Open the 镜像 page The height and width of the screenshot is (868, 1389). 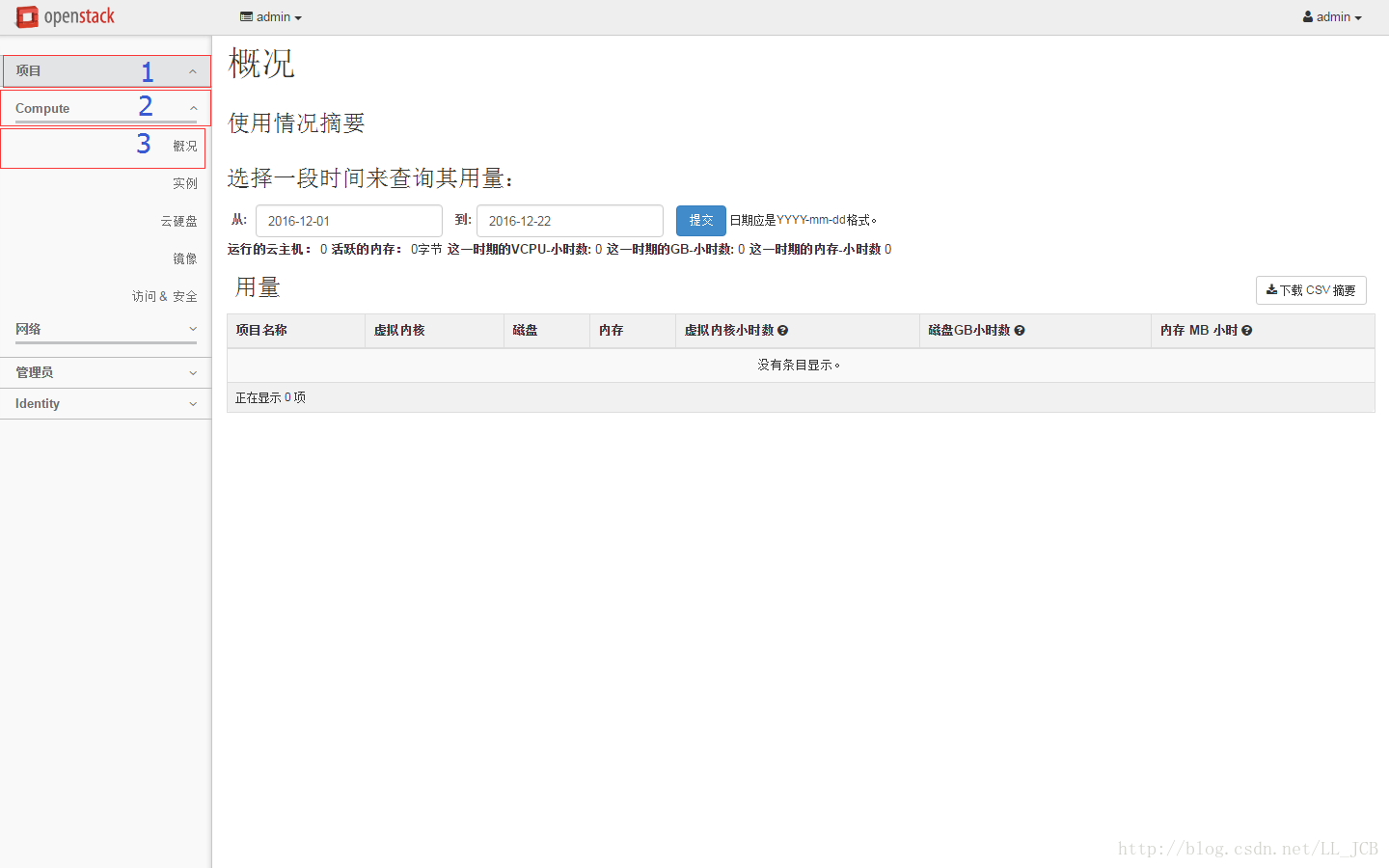(x=185, y=258)
